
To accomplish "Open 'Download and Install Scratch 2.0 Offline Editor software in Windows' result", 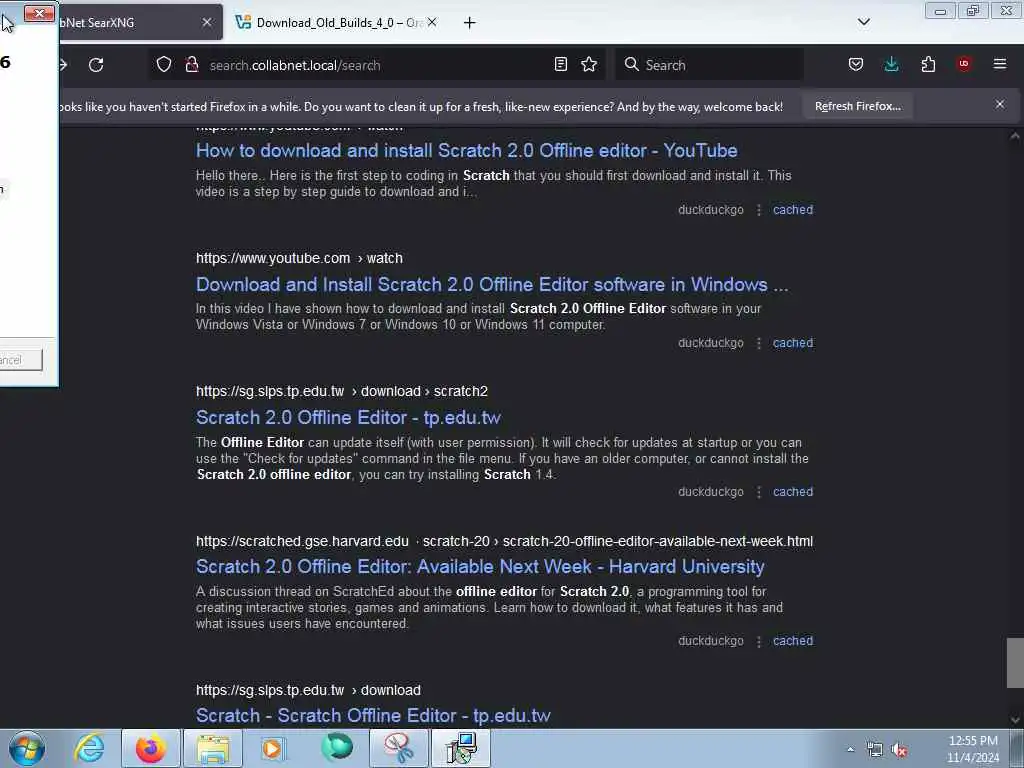I will [x=492, y=284].
